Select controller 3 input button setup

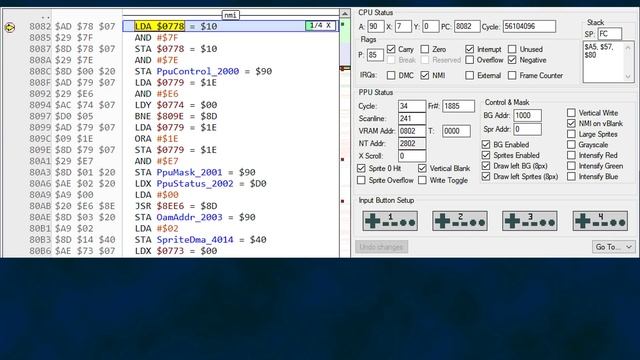530,221
